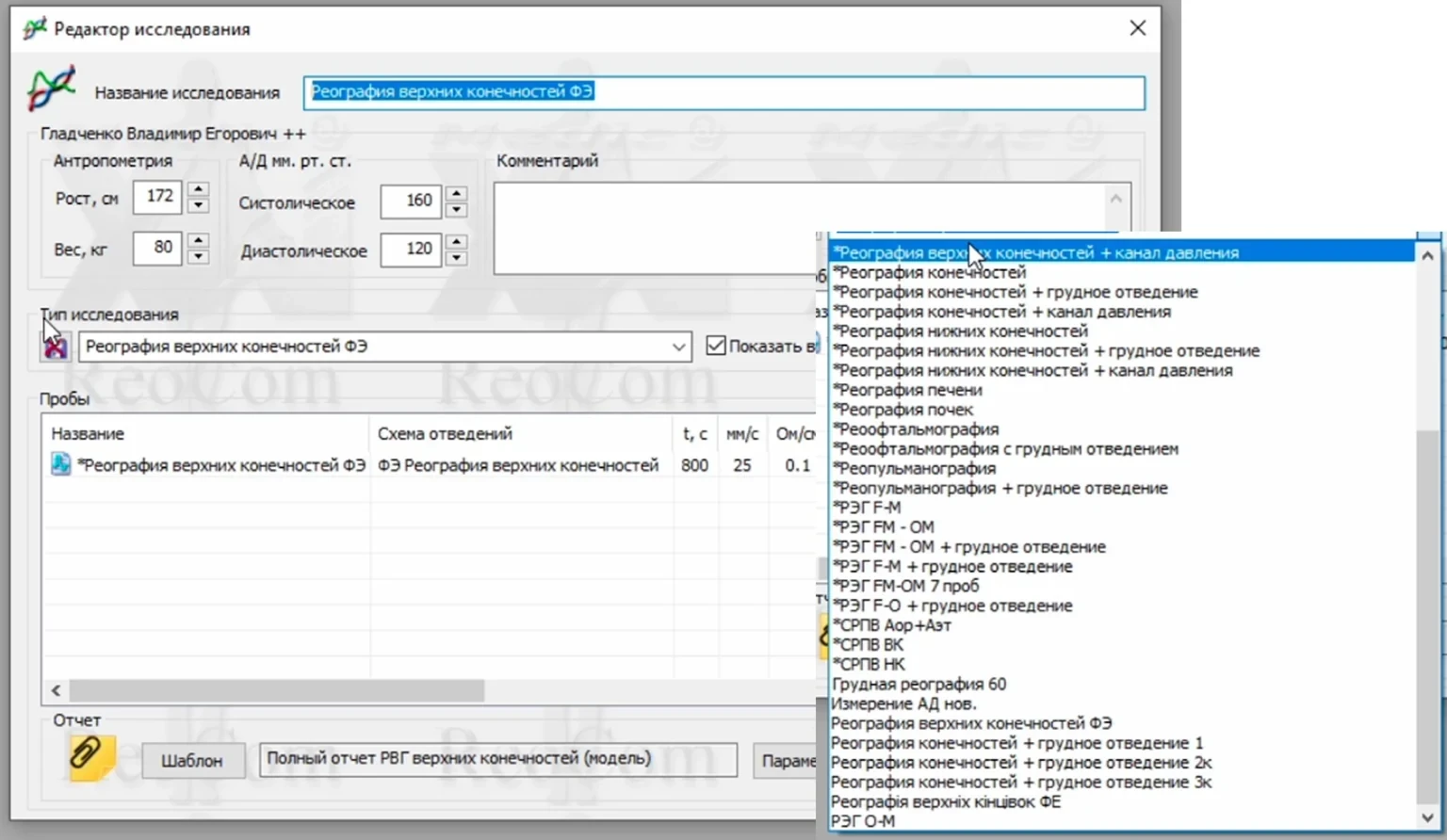This screenshot has height=840, width=1447.
Task: Click the Рост value field showing 172
Action: click(x=157, y=196)
